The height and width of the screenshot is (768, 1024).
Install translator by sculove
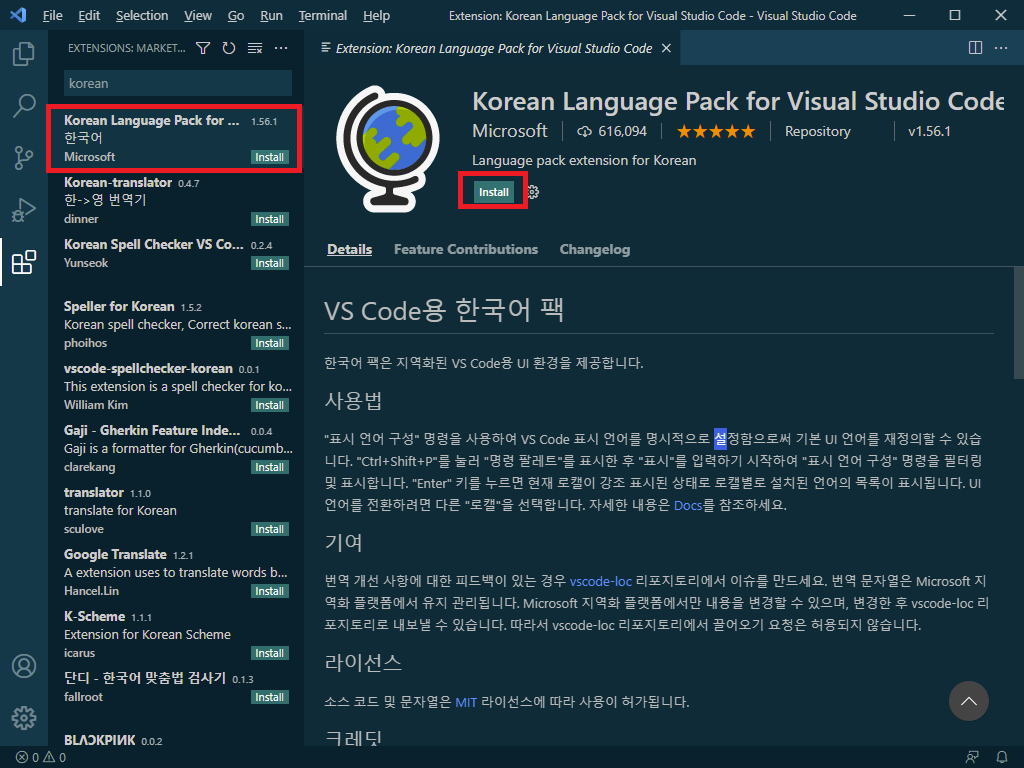[x=270, y=530]
